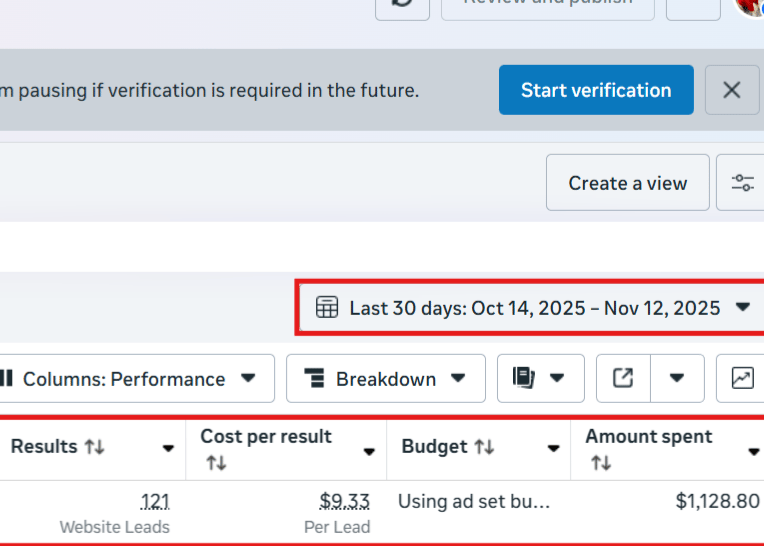The image size is (764, 546).
Task: Click the export icon button
Action: pos(623,378)
